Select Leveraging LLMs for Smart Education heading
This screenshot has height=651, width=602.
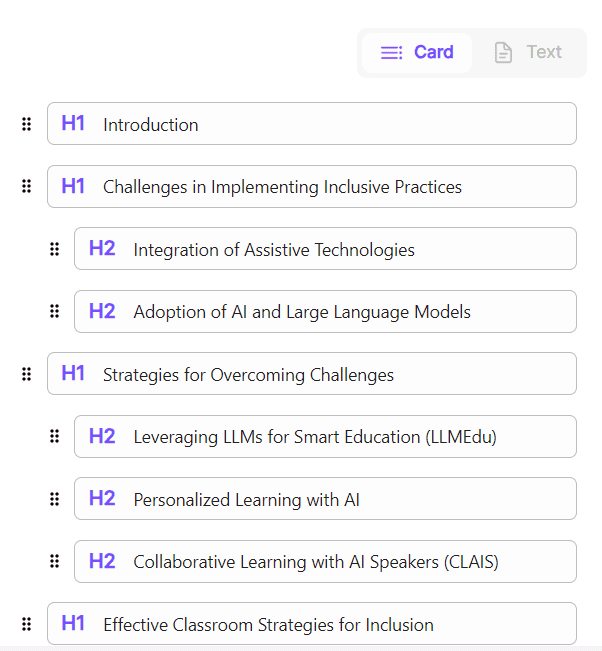[x=315, y=437]
